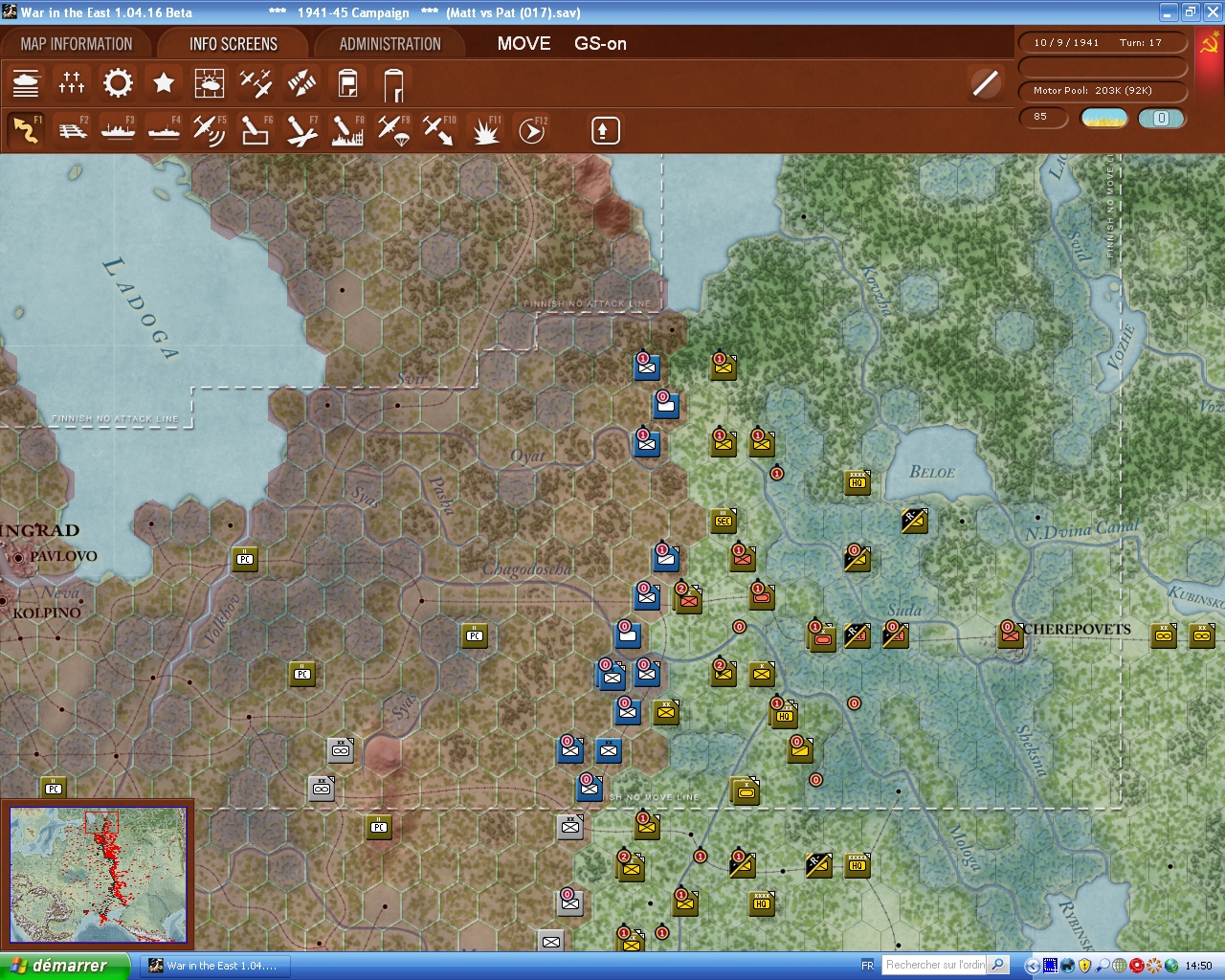The height and width of the screenshot is (980, 1225).
Task: Open the ADMINISTRATION tab
Action: click(390, 44)
